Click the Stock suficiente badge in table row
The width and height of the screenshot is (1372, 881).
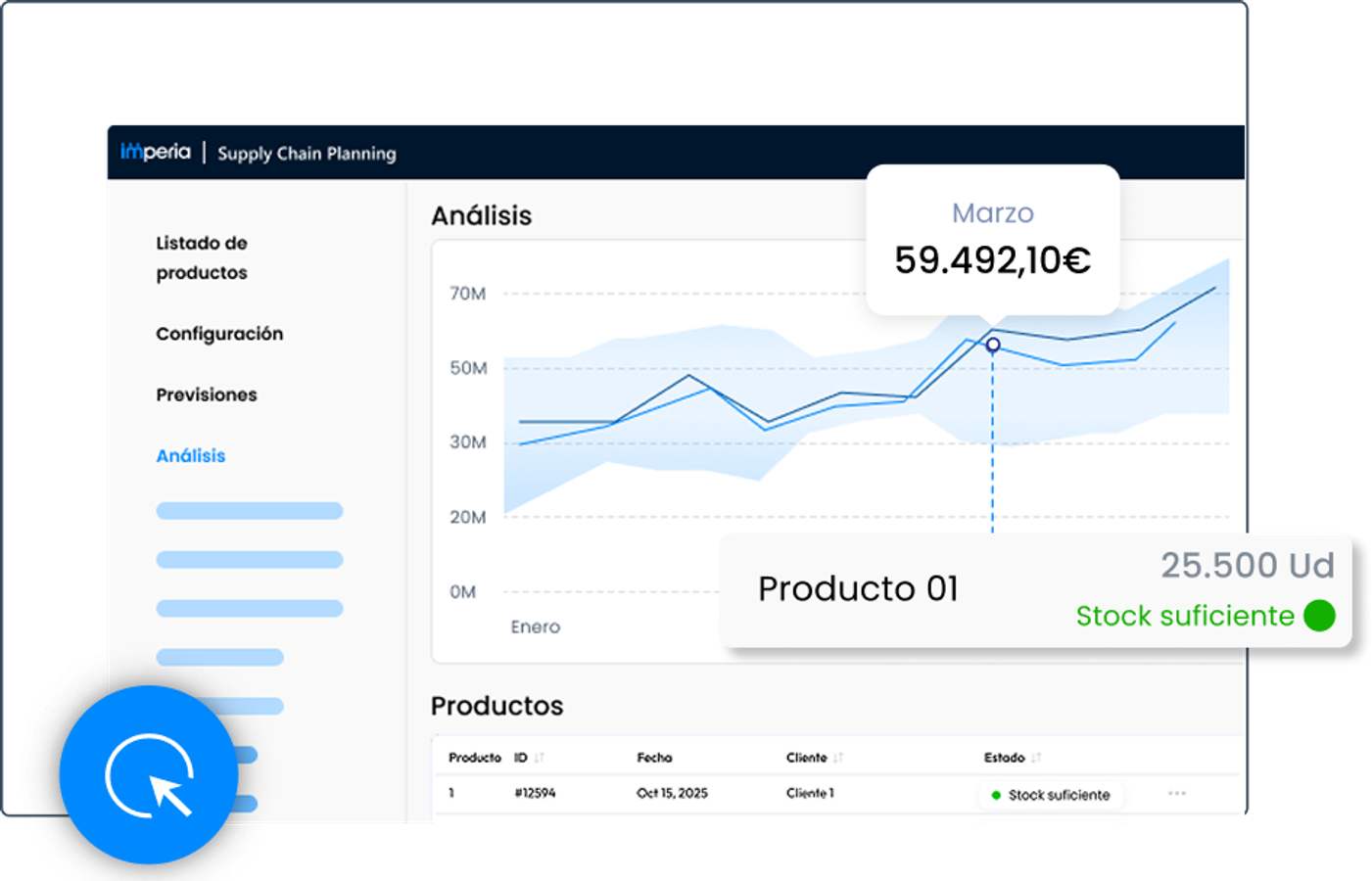tap(1051, 795)
